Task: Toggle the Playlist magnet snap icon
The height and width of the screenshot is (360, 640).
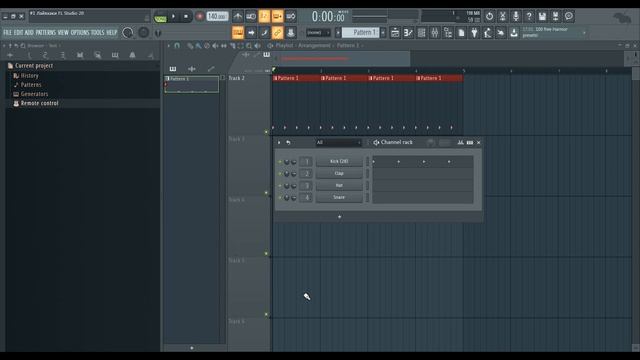Action: point(177,46)
